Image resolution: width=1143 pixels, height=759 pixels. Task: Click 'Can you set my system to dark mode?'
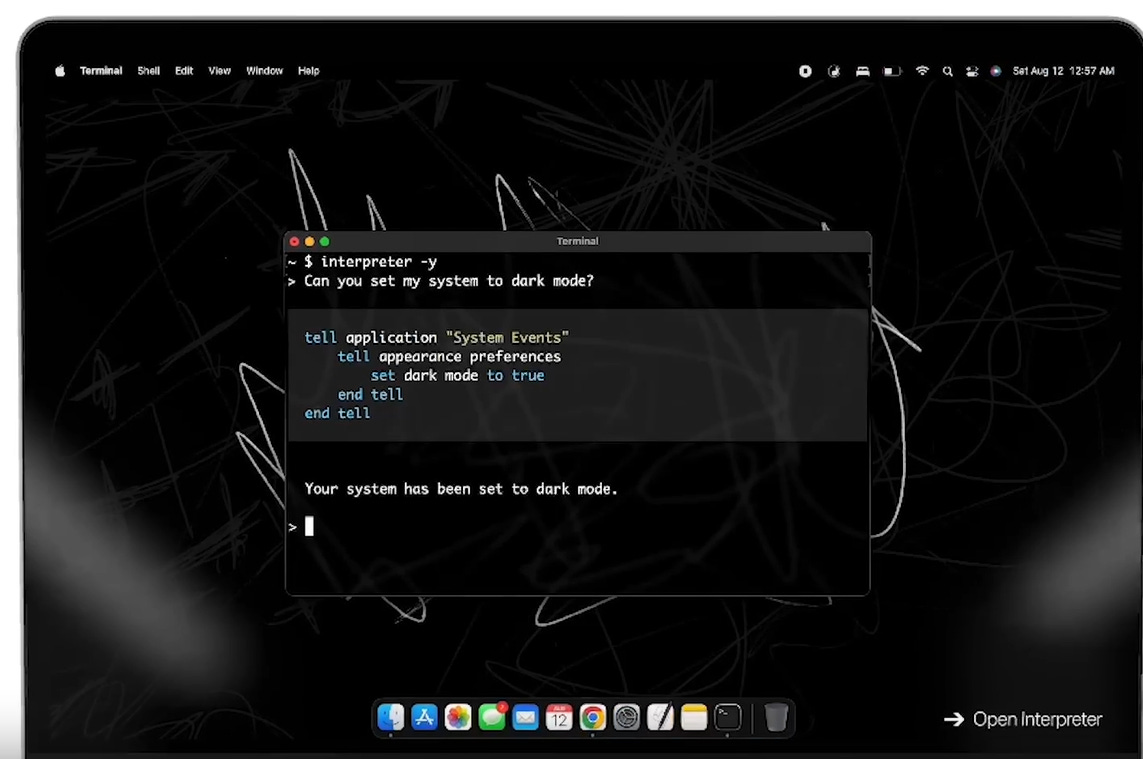coord(448,281)
